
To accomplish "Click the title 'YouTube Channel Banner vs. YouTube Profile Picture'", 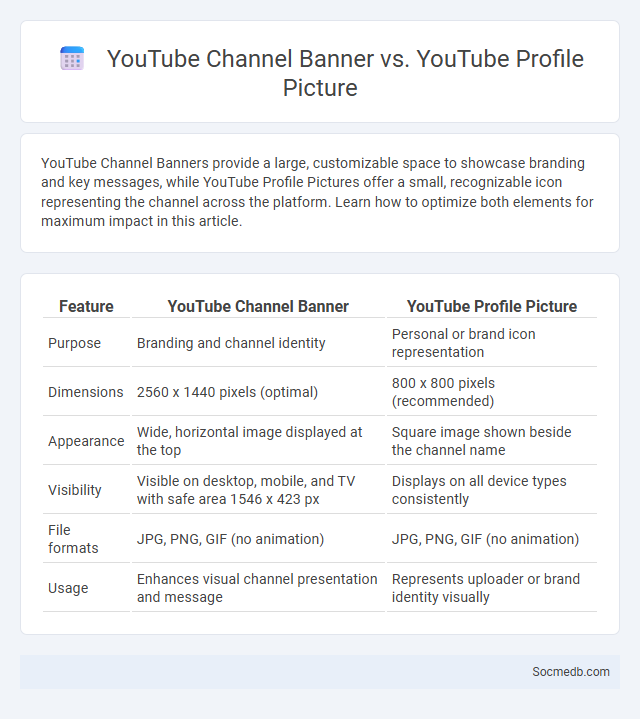I will click(x=345, y=73).
